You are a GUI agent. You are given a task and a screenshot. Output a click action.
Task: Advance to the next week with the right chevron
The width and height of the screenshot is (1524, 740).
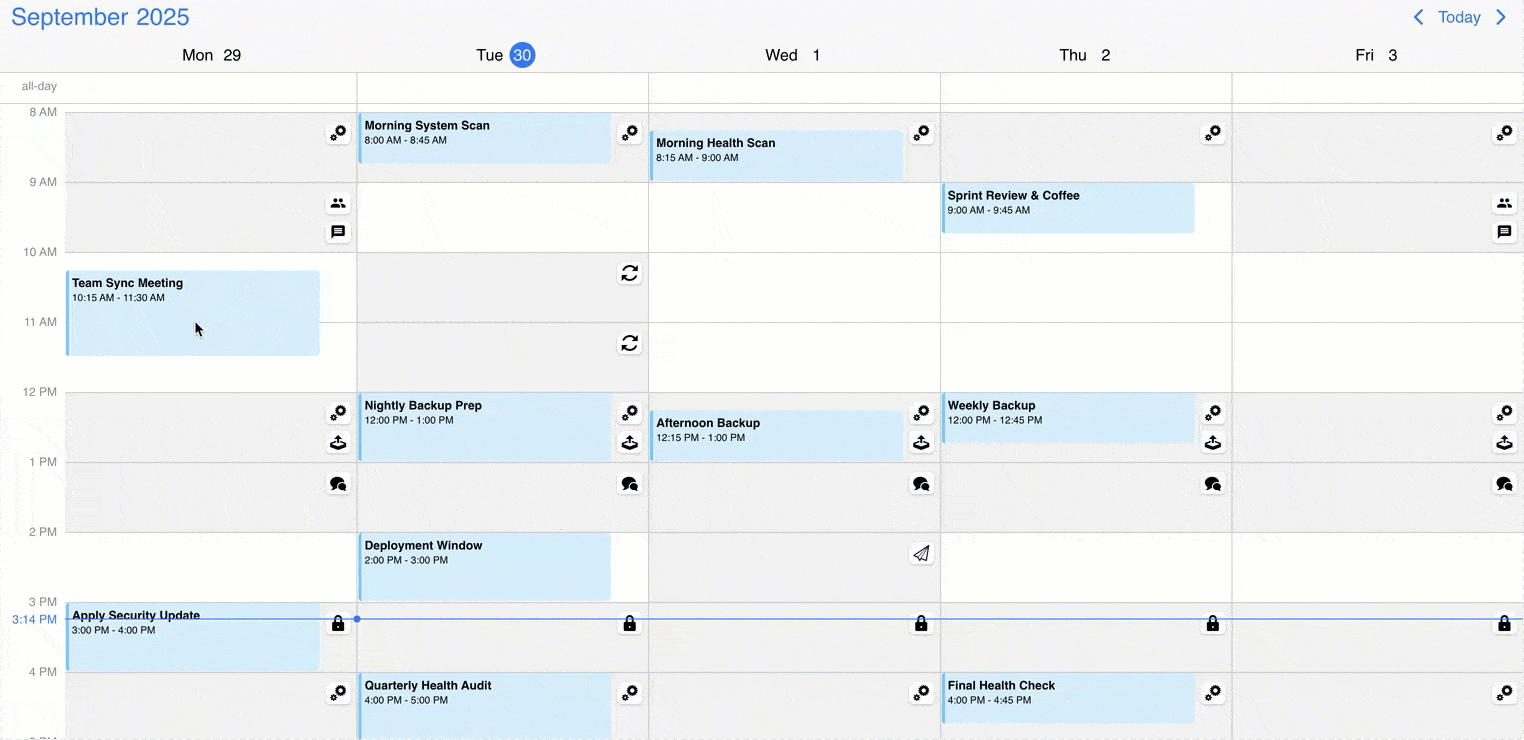[1501, 17]
